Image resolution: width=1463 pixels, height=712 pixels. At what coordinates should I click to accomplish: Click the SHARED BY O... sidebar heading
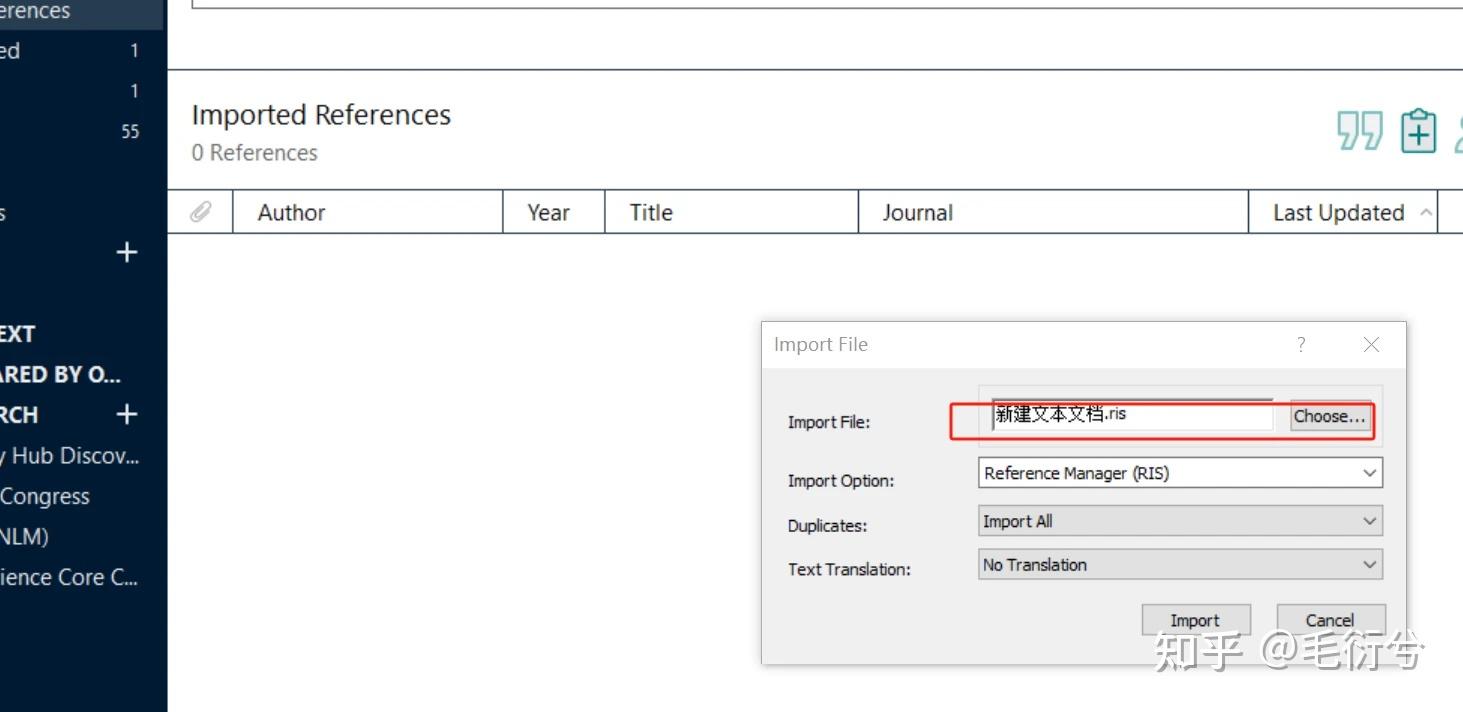tap(60, 375)
